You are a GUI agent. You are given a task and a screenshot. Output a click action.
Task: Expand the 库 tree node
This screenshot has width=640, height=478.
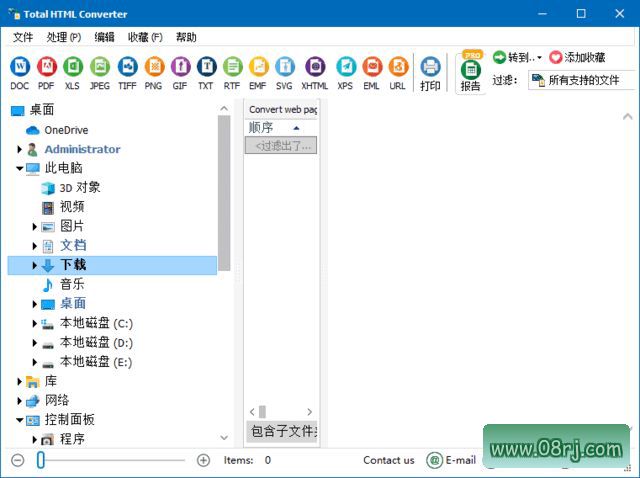click(x=19, y=382)
